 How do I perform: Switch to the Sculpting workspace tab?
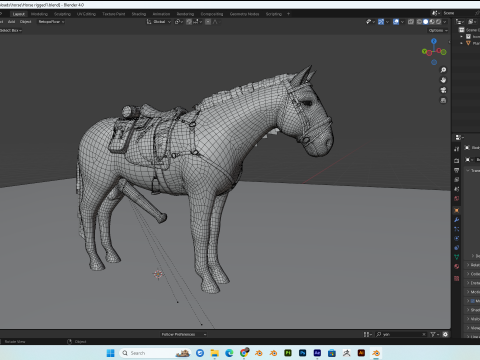(x=62, y=14)
